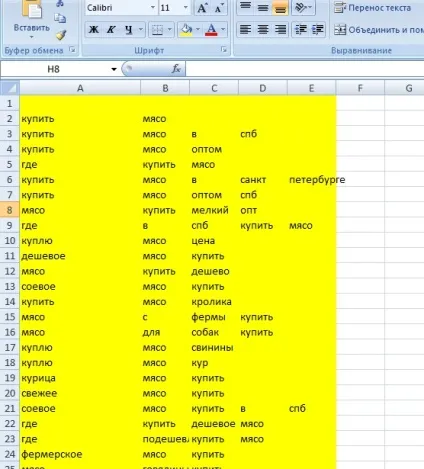Click the Copy icon in Буфер обмена

[x=60, y=18]
